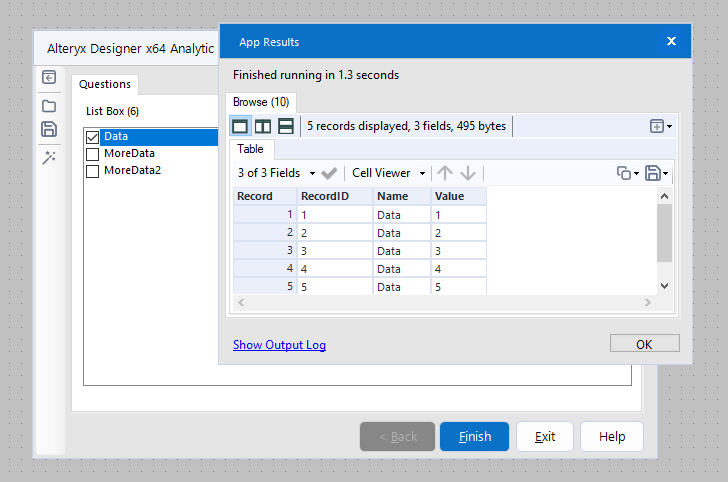This screenshot has height=482, width=728.
Task: Check the MoreData checkbox
Action: (x=93, y=154)
